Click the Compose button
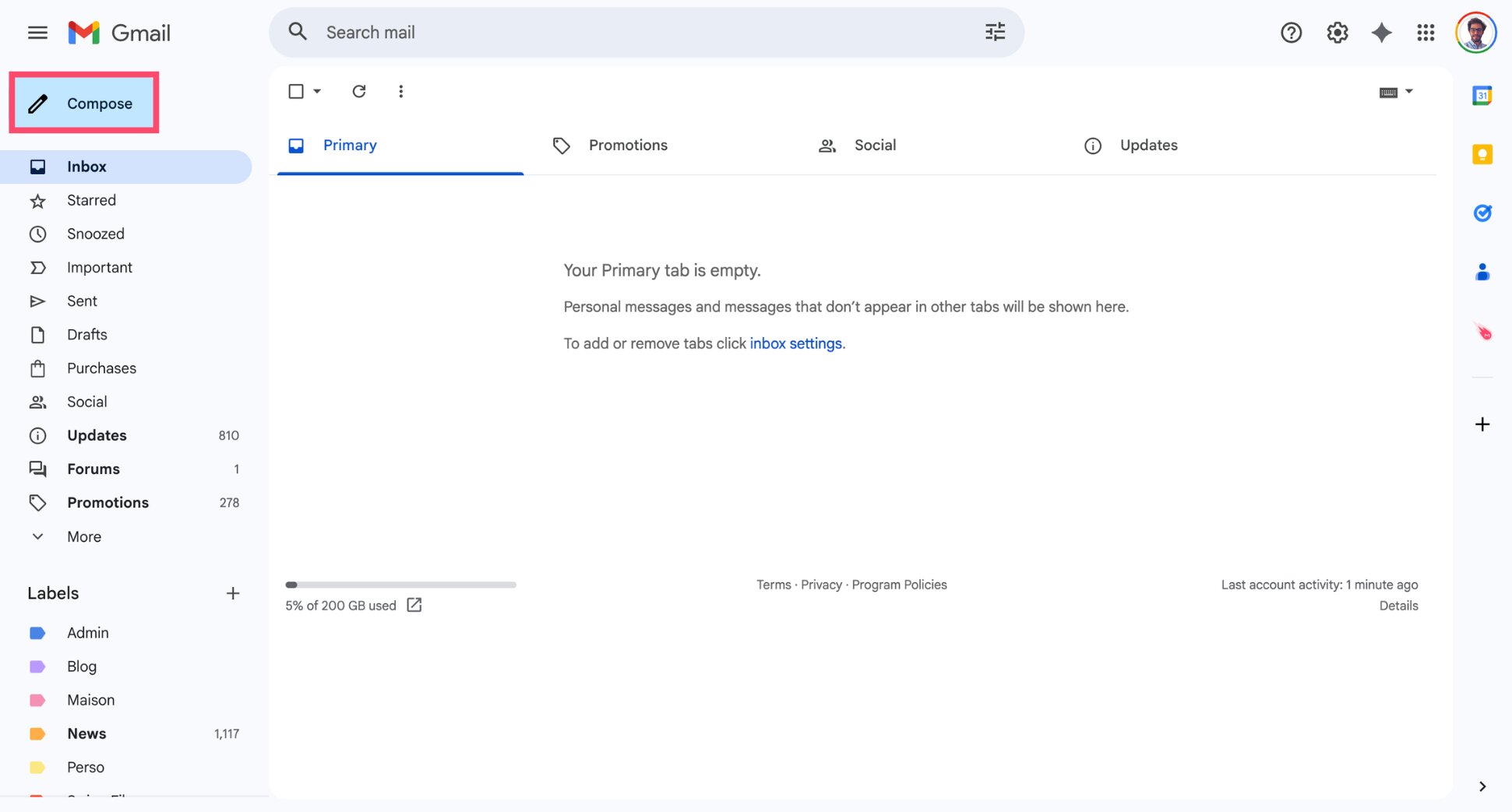The height and width of the screenshot is (812, 1512). pyautogui.click(x=84, y=103)
